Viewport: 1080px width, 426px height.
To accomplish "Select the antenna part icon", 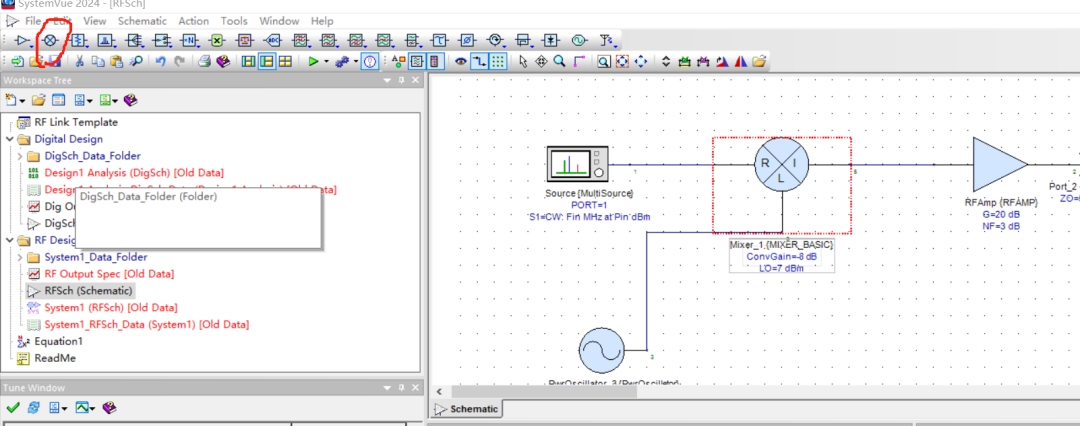I will click(606, 40).
